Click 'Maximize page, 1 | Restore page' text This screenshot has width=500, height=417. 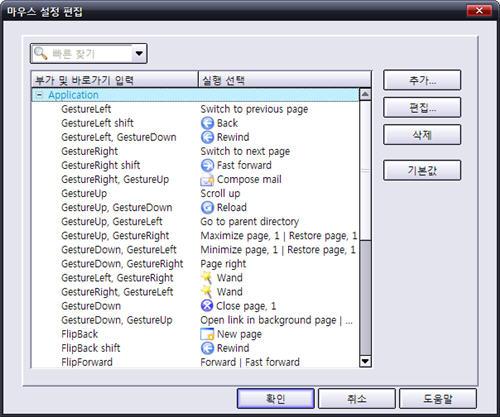[x=279, y=235]
